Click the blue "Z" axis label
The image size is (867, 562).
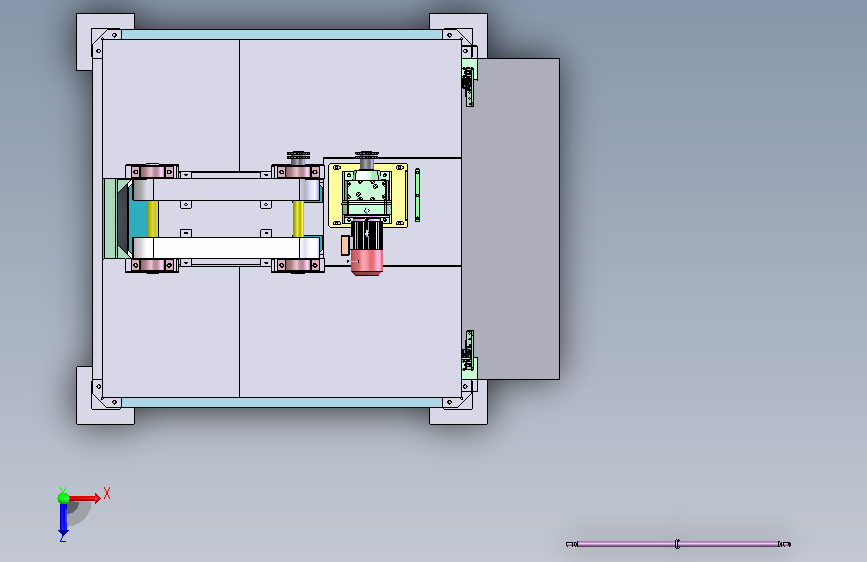62,538
